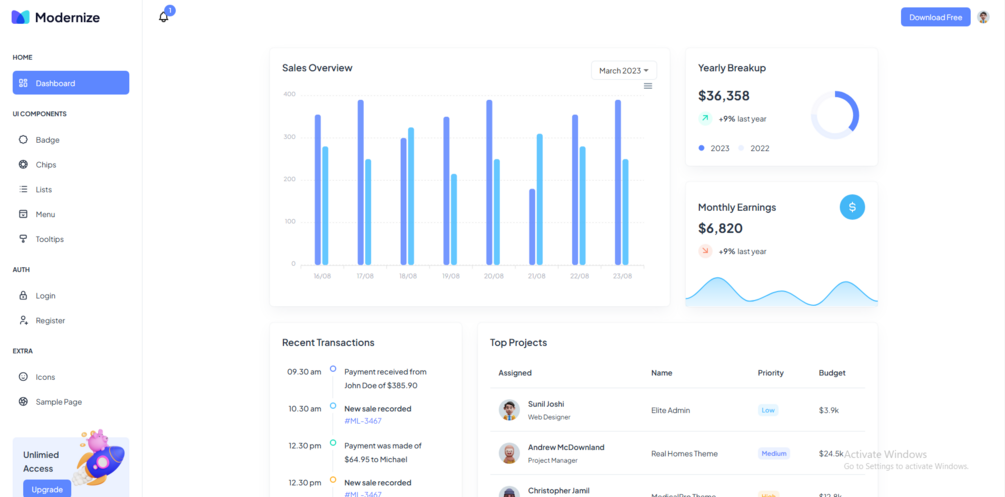Viewport: 1005px width, 497px height.
Task: Click the Recent Transactions heading
Action: [x=328, y=342]
